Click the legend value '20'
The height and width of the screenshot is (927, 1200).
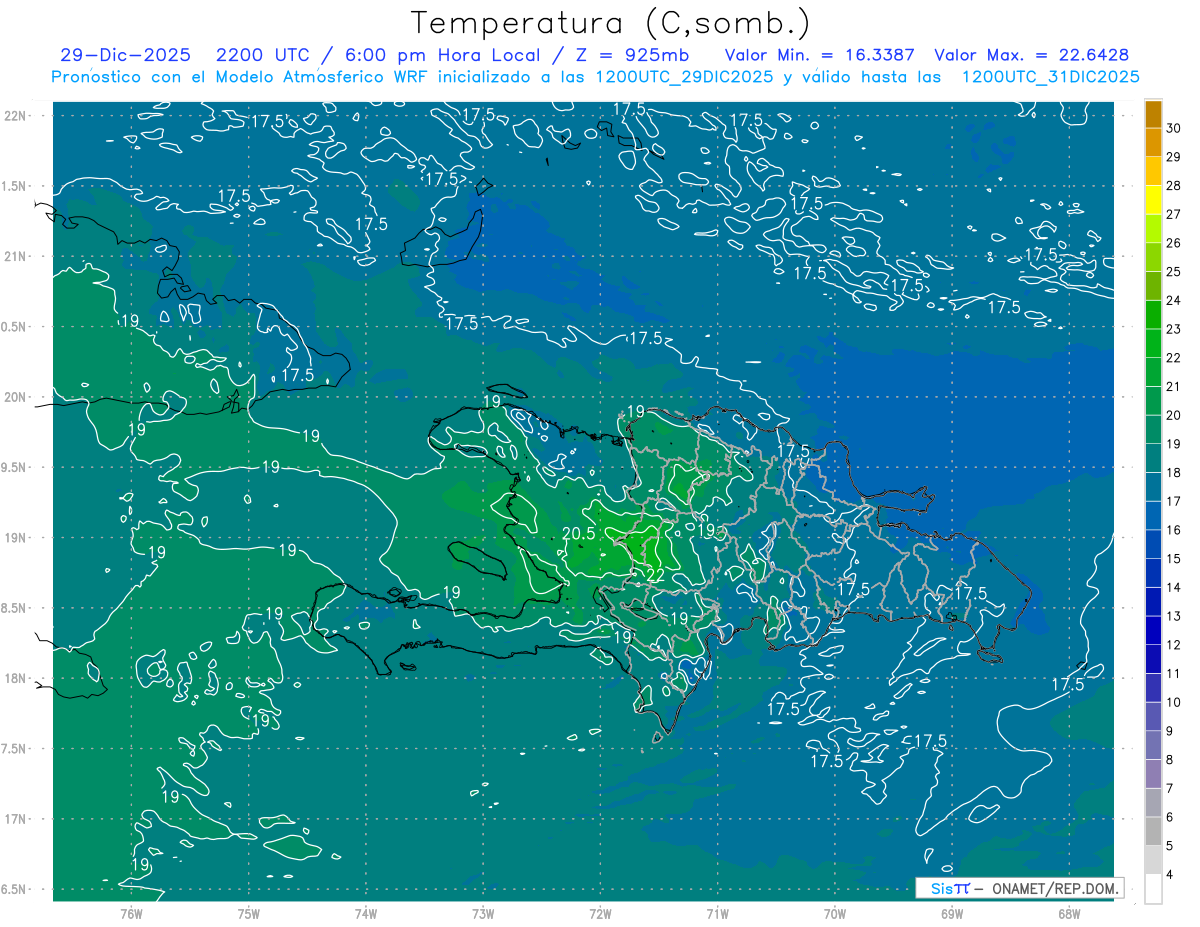point(1173,415)
